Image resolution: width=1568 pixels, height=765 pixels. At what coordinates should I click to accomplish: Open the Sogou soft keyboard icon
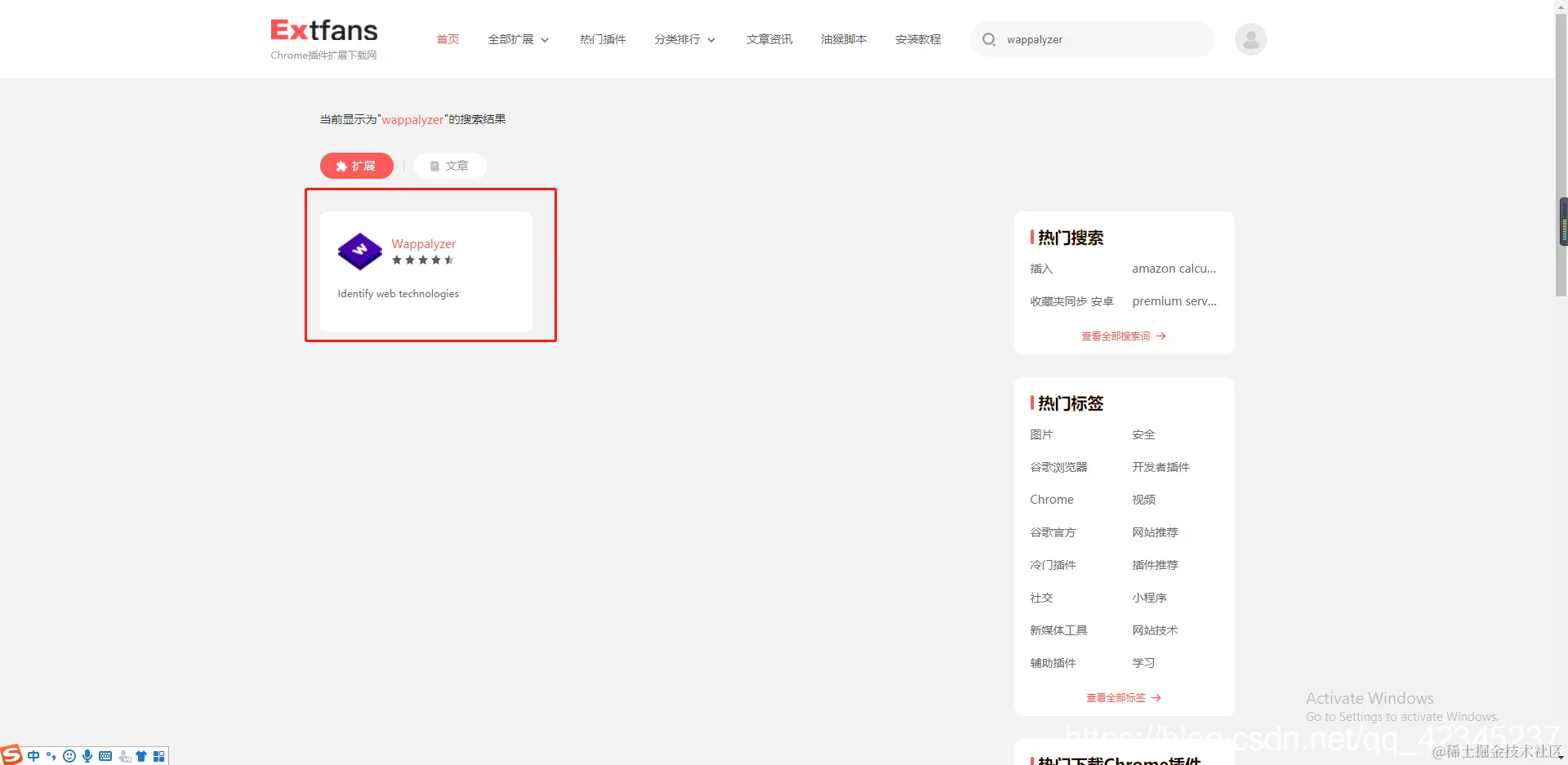[105, 756]
